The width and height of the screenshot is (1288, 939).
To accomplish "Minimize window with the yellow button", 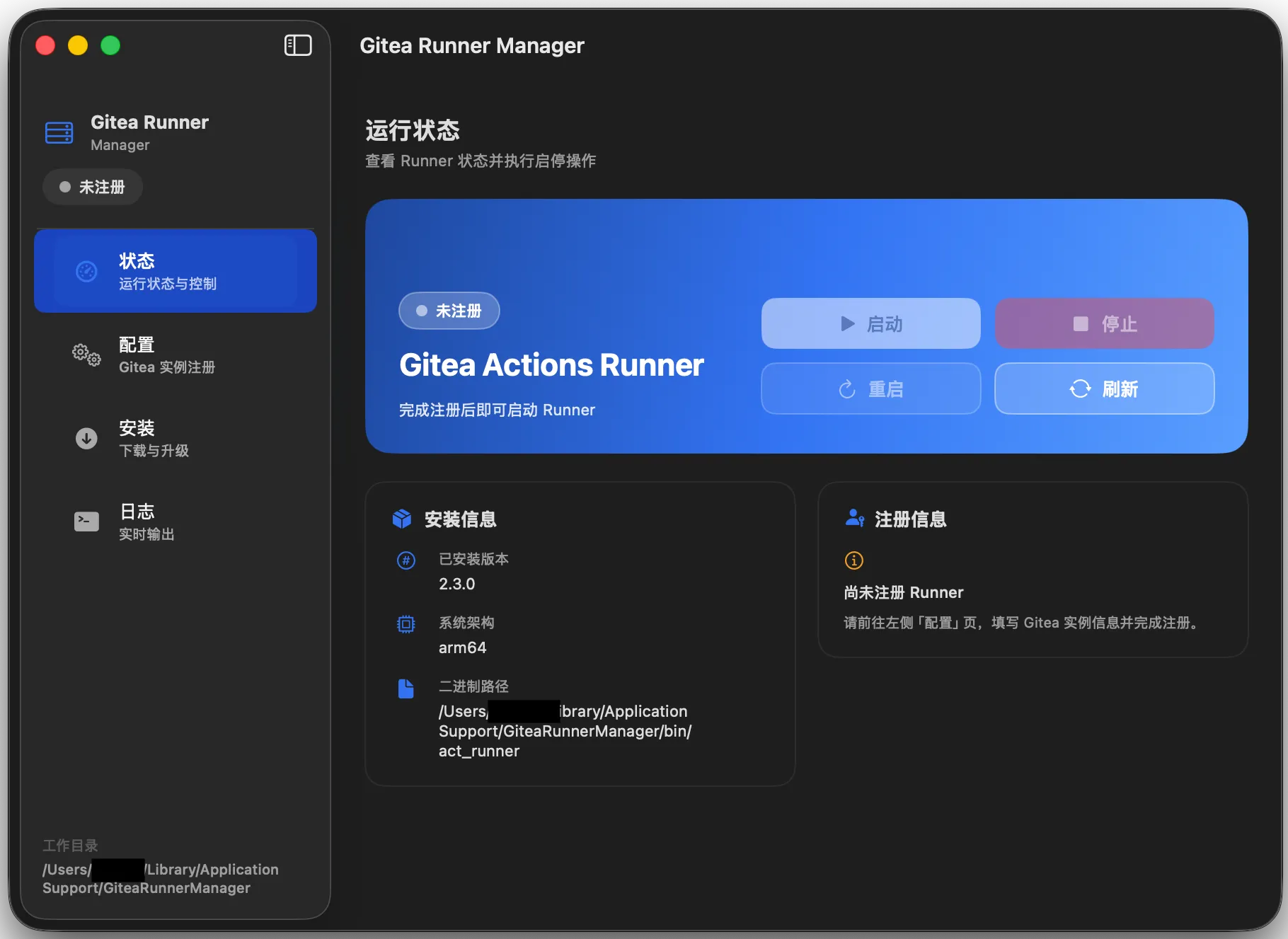I will [78, 45].
